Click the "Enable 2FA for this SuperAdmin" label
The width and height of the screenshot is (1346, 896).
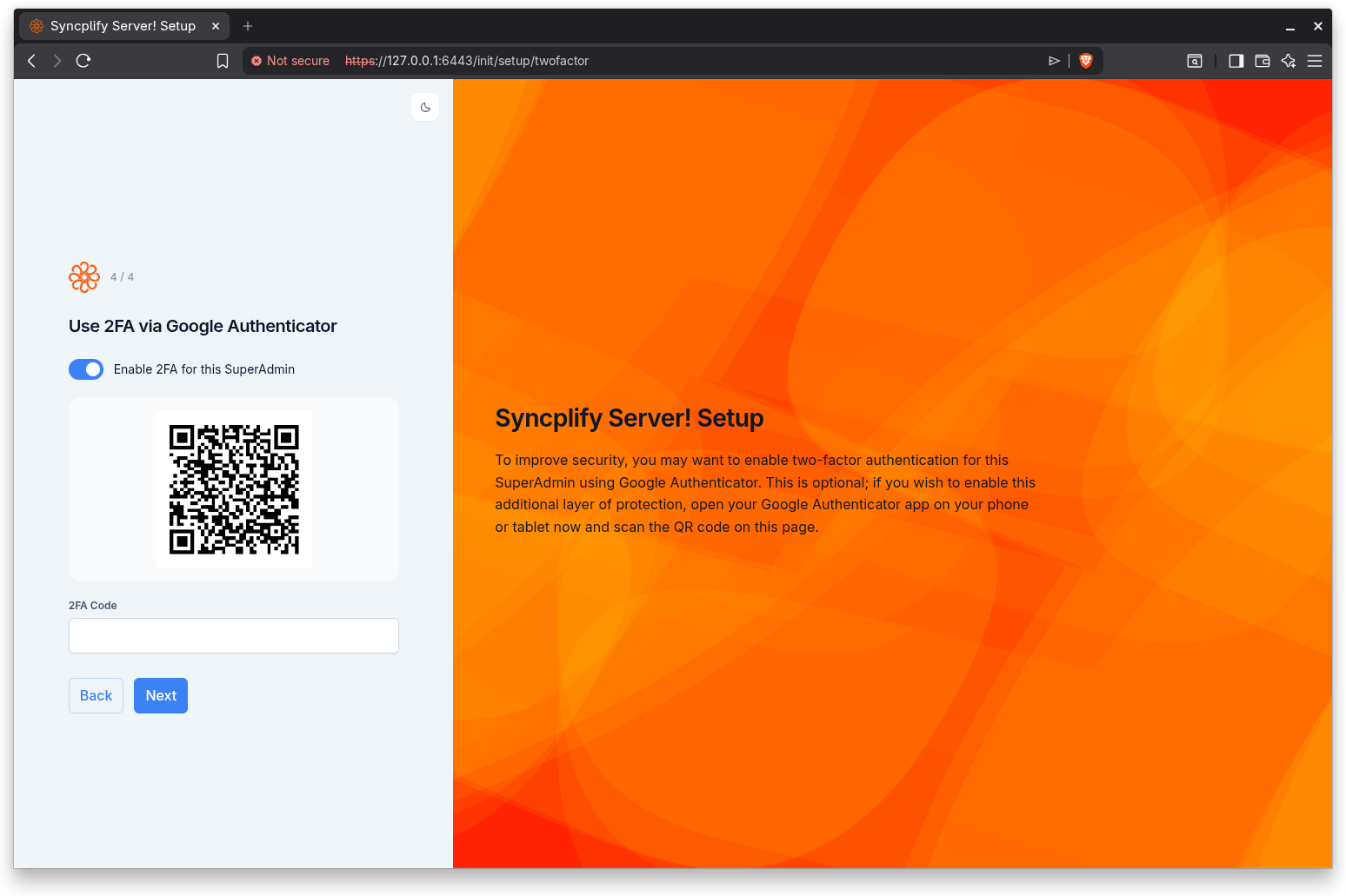pos(204,369)
